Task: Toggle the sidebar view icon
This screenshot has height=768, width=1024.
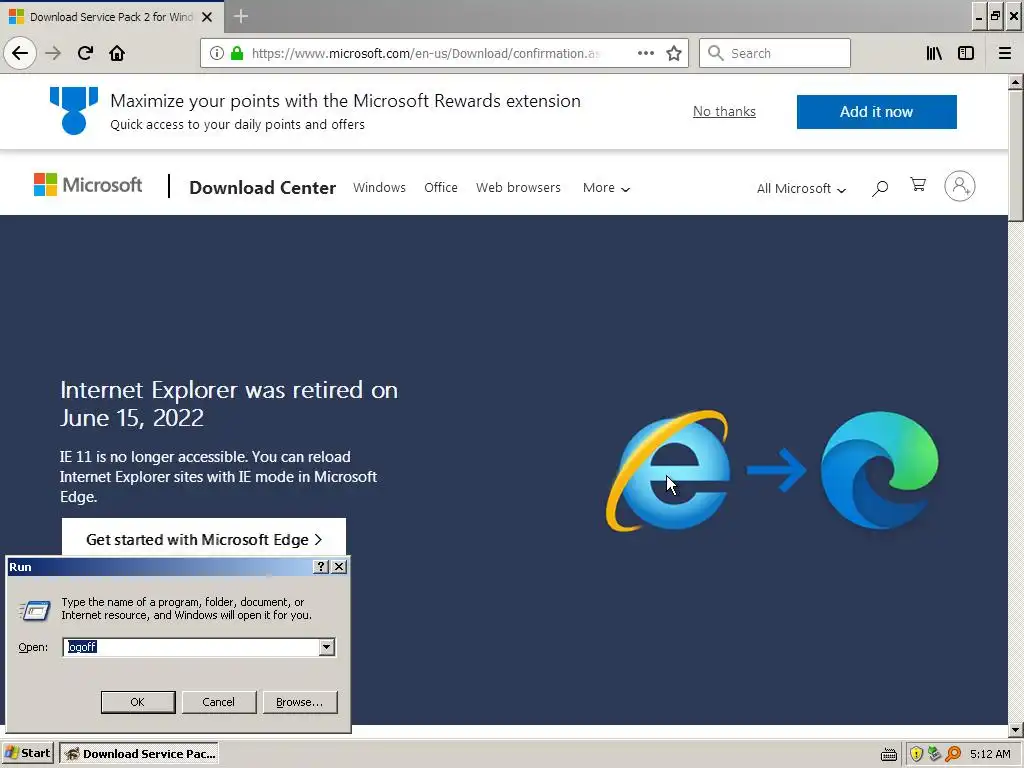Action: click(966, 53)
